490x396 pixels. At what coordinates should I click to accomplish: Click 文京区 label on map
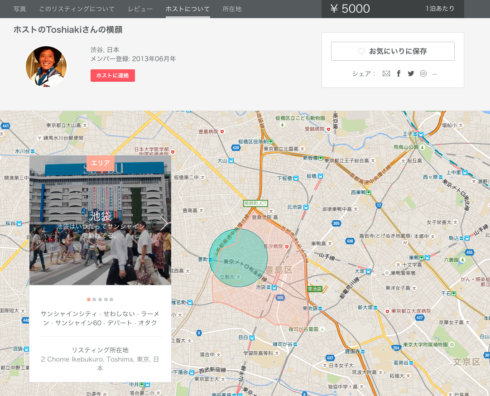click(x=466, y=362)
